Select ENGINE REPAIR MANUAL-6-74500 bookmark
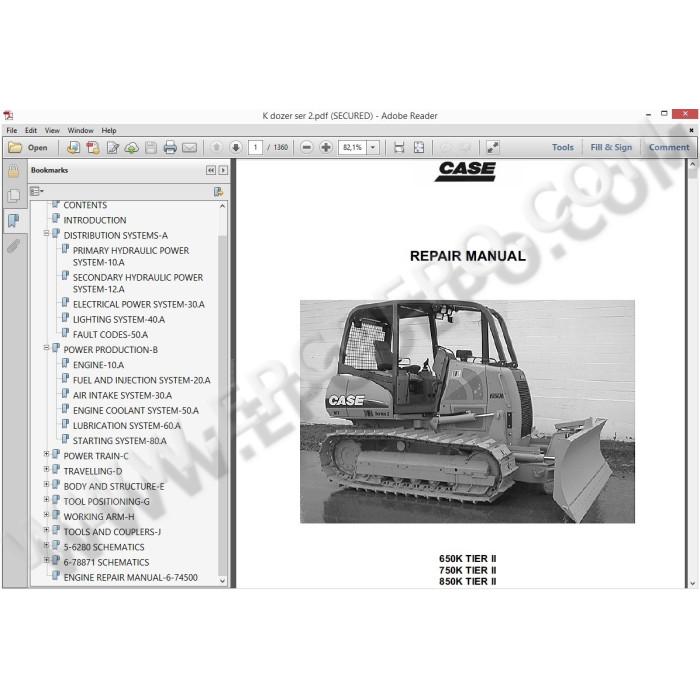The width and height of the screenshot is (700, 700). (x=130, y=578)
